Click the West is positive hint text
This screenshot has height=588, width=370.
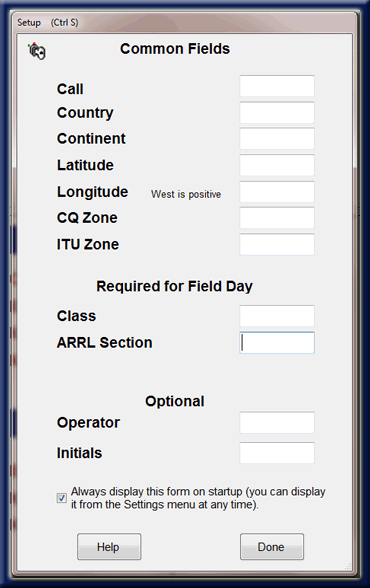(186, 194)
